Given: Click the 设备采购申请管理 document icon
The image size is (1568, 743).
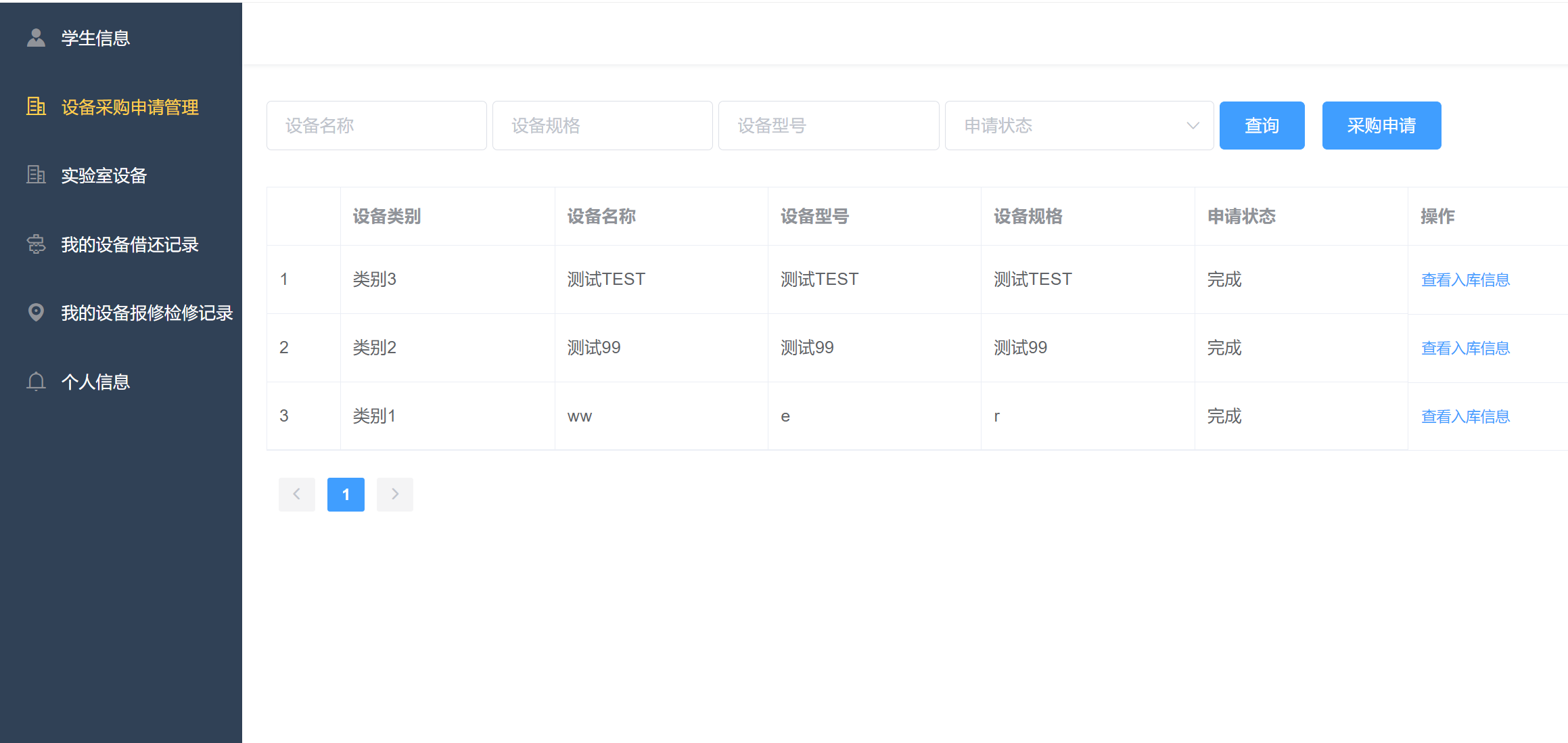Looking at the screenshot, I should 36,107.
